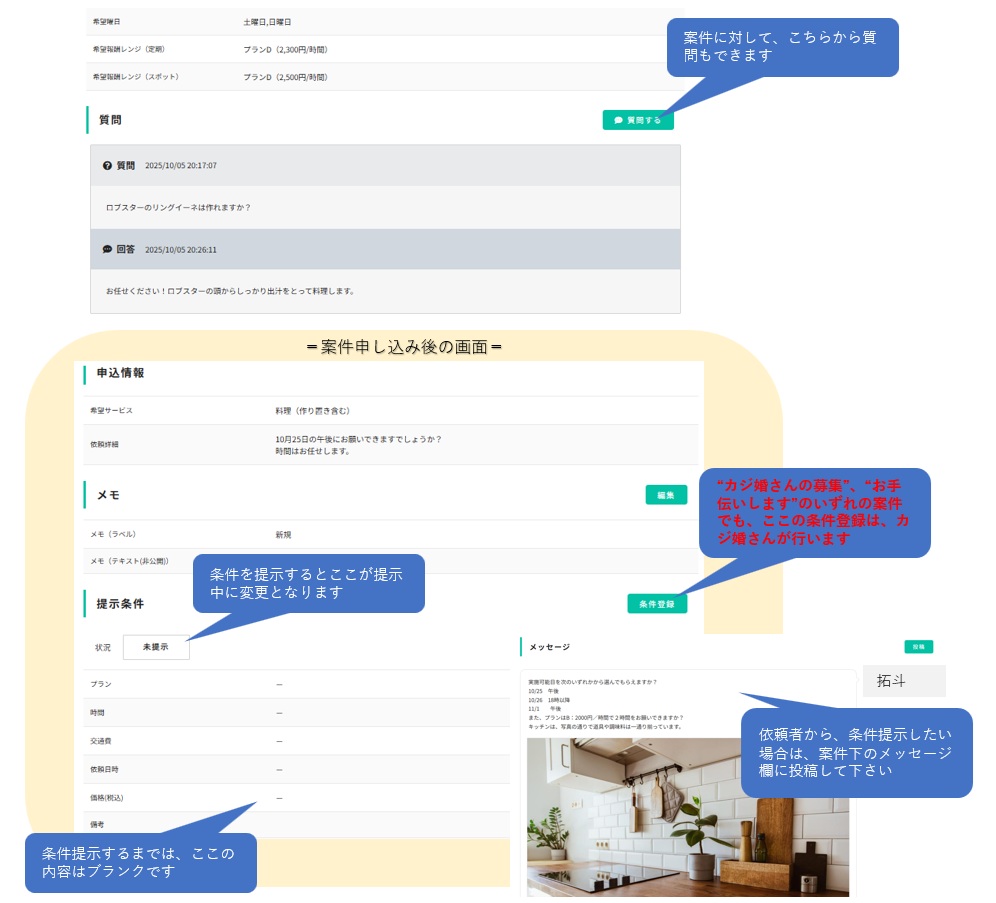Click the 依頼詳細 row mentioning 10月25日
The height and width of the screenshot is (903, 996).
coord(390,445)
